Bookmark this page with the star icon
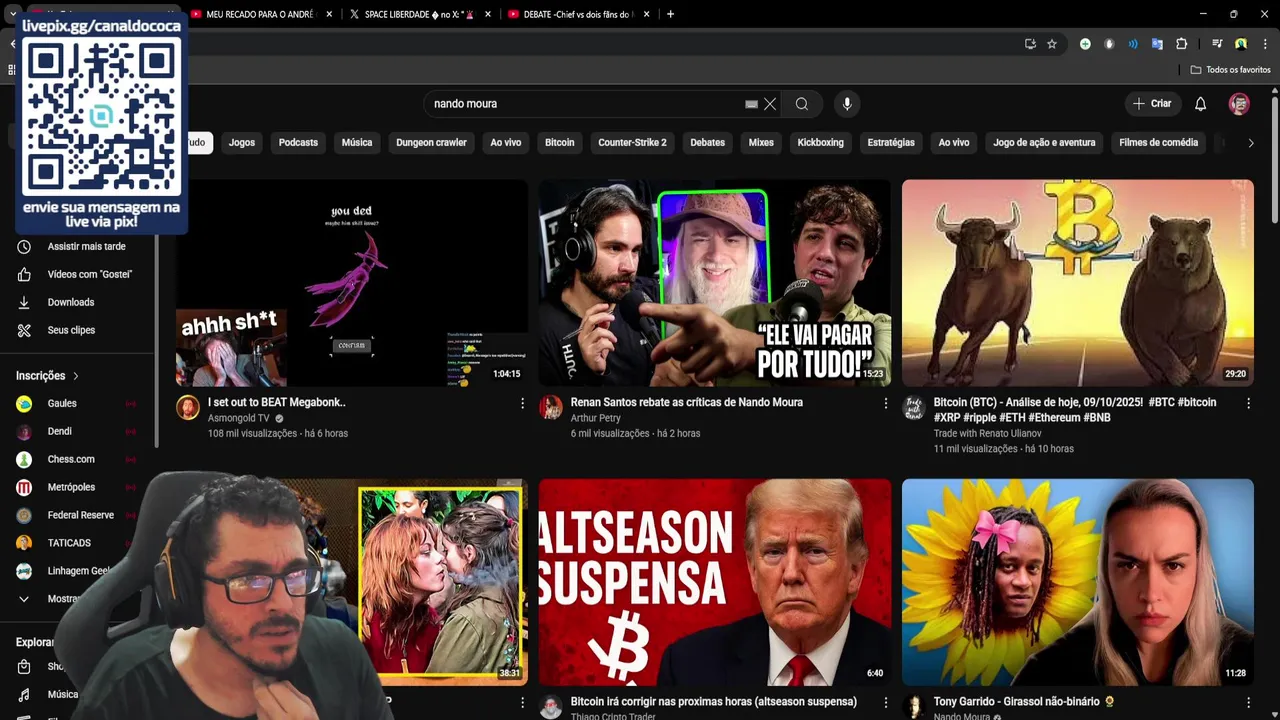 (1052, 44)
